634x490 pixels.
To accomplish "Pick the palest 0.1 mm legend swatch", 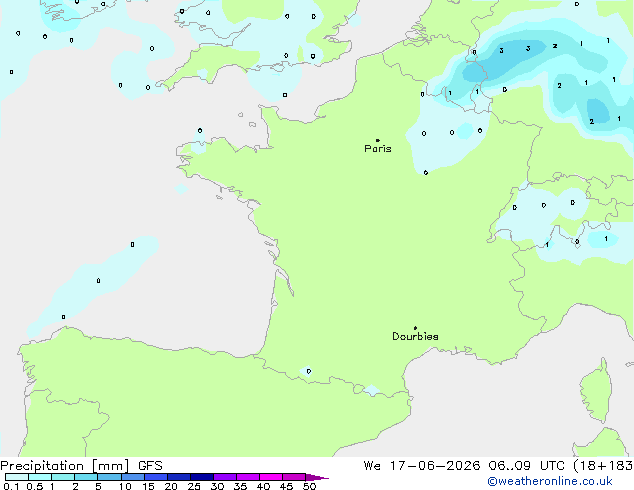I will (17, 477).
